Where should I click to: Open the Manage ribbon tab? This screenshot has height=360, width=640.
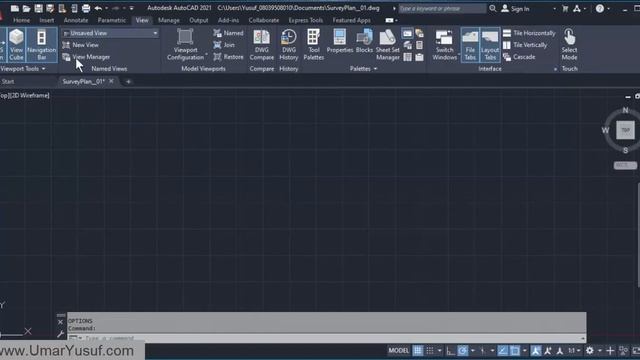click(x=169, y=20)
